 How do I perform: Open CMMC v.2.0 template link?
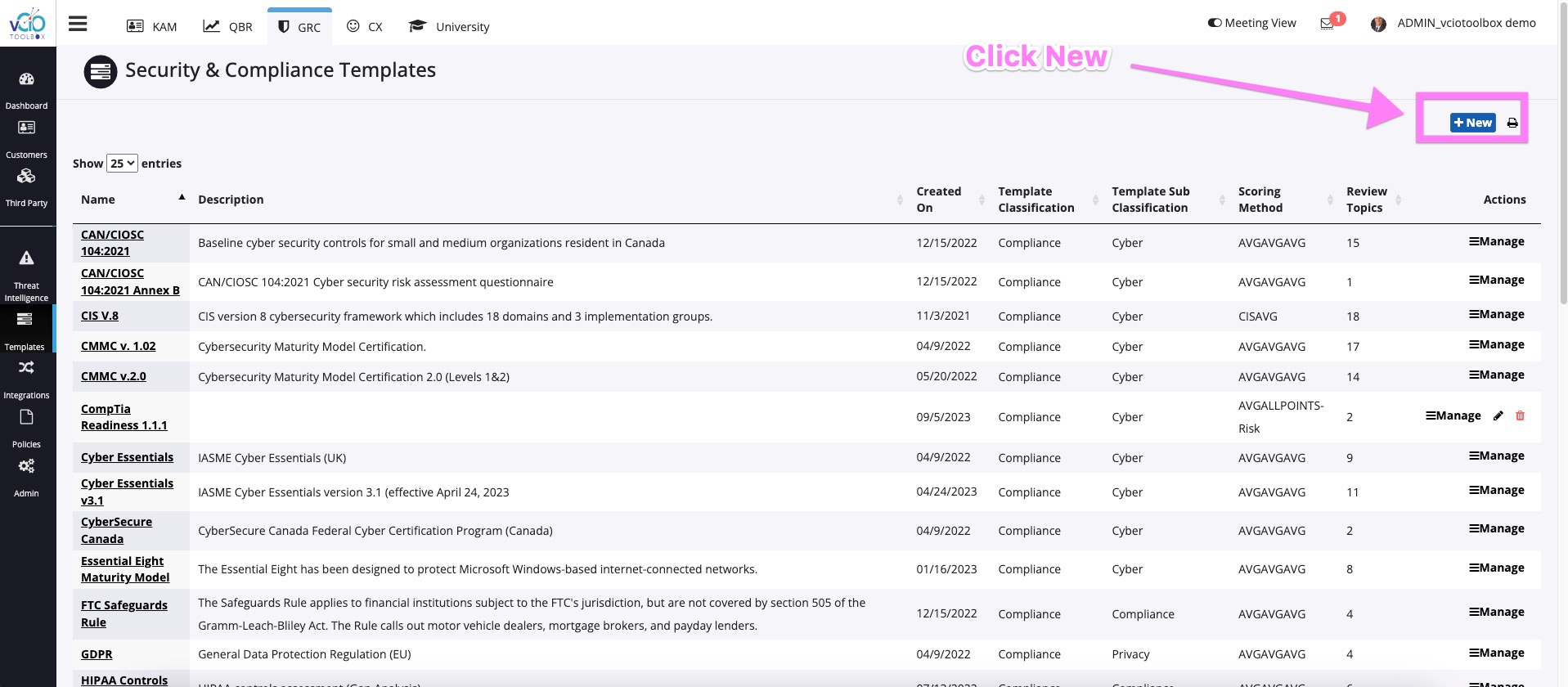114,376
